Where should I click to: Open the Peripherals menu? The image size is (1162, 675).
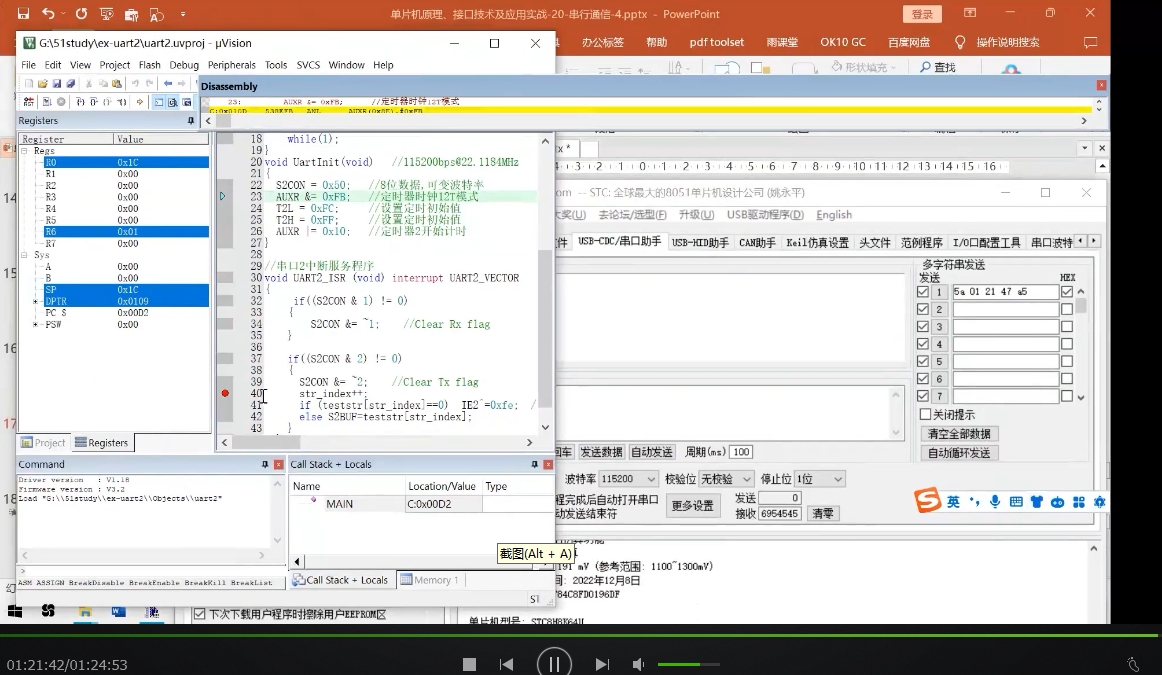tap(231, 65)
